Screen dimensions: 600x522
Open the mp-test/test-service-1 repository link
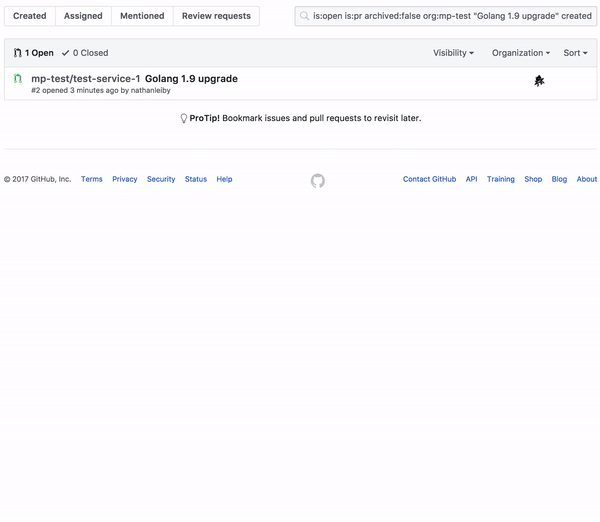[x=86, y=79]
